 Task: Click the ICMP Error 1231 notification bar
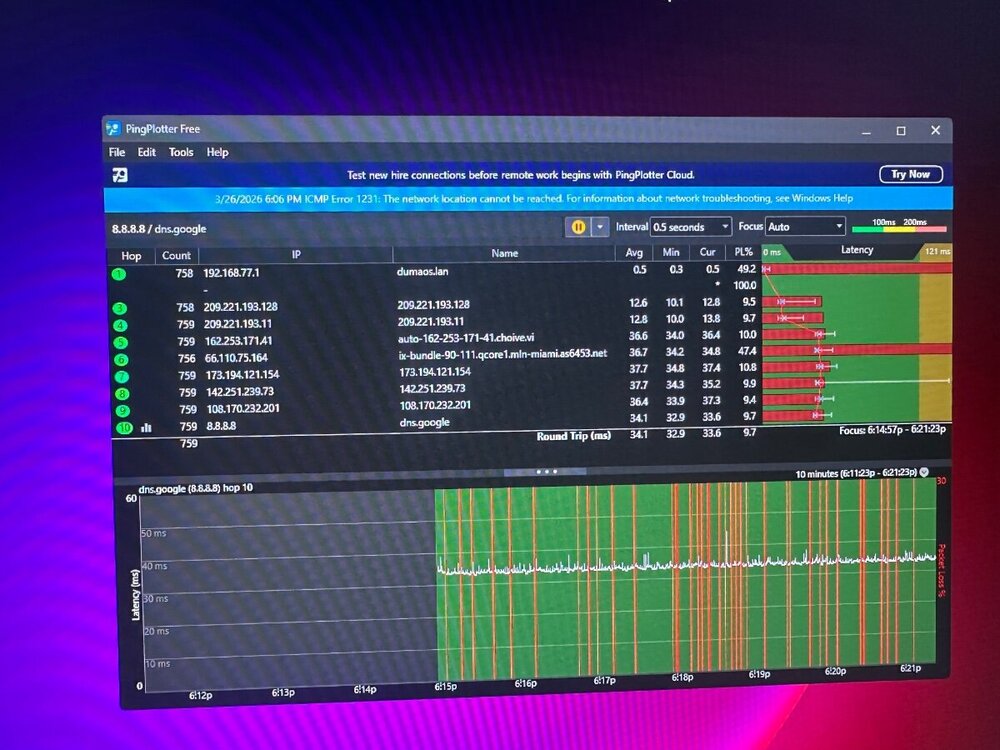click(525, 199)
